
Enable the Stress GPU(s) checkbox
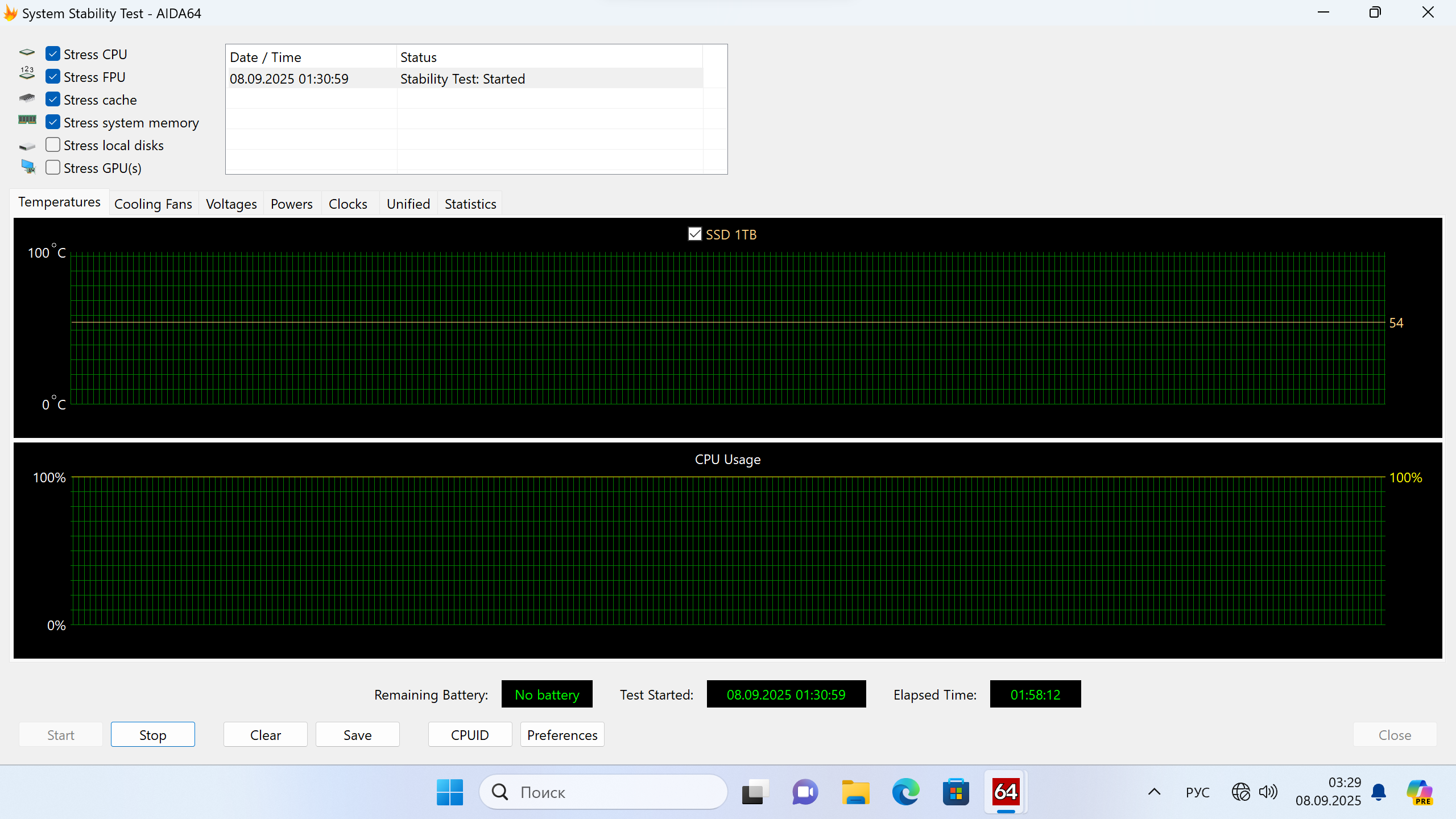[x=53, y=168]
